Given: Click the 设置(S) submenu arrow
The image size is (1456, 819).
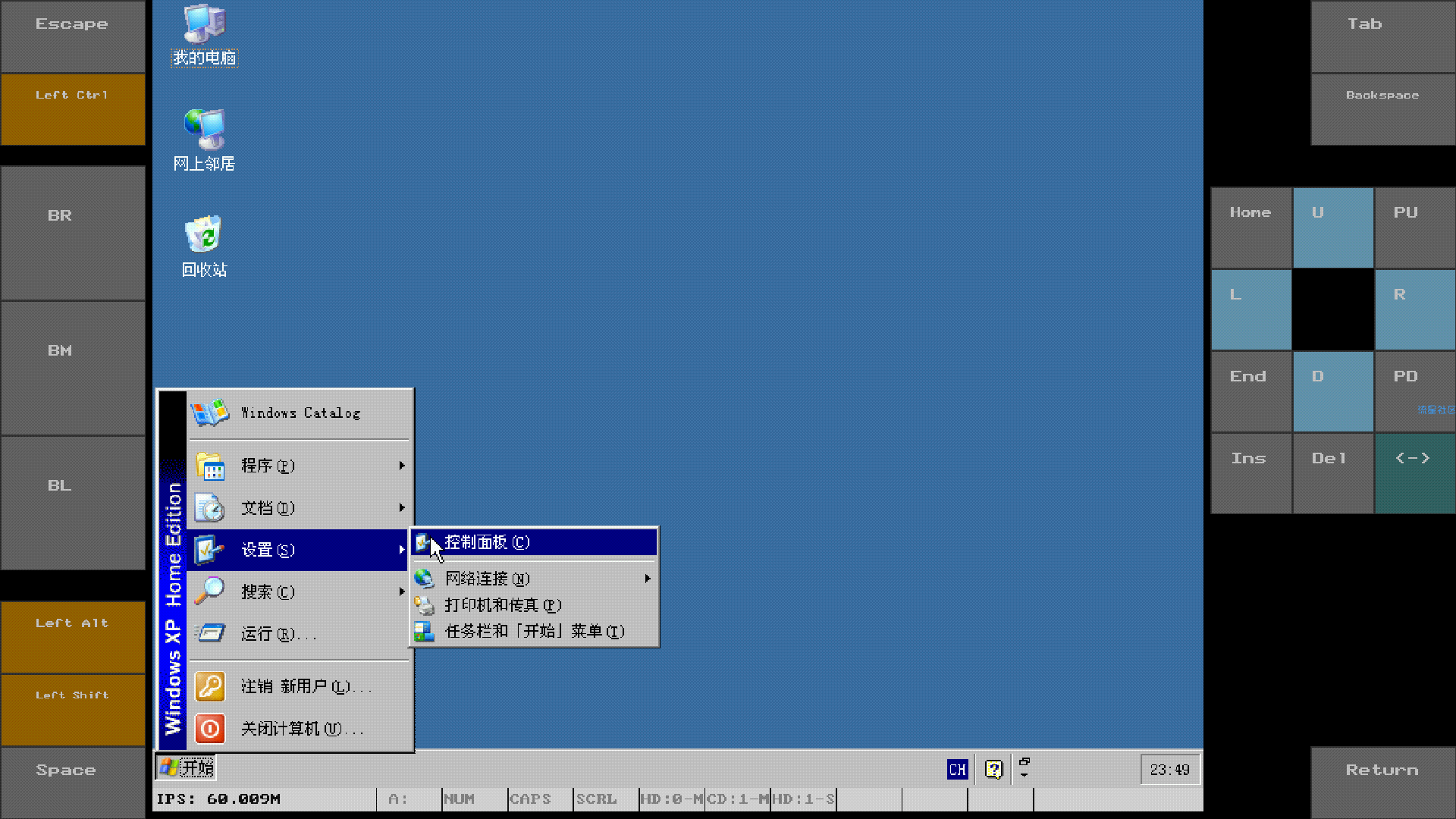Looking at the screenshot, I should pos(402,550).
